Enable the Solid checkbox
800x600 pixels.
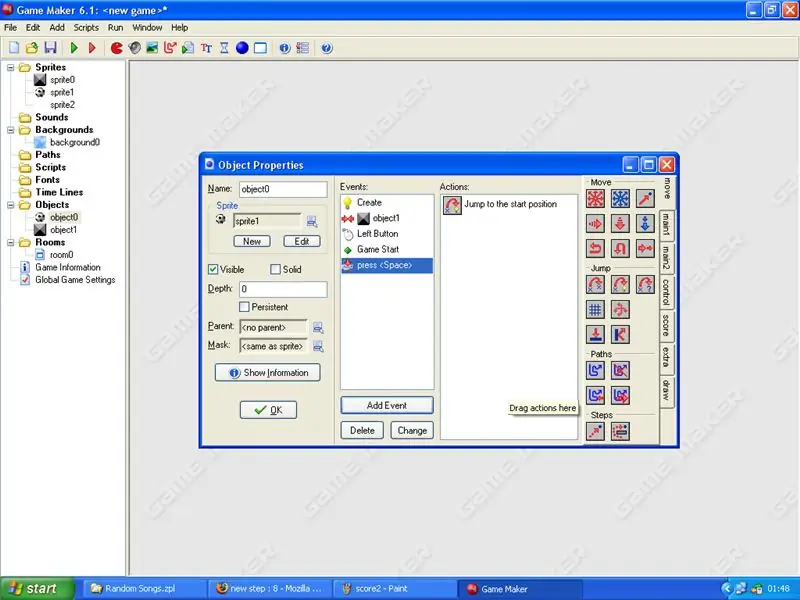pos(276,269)
